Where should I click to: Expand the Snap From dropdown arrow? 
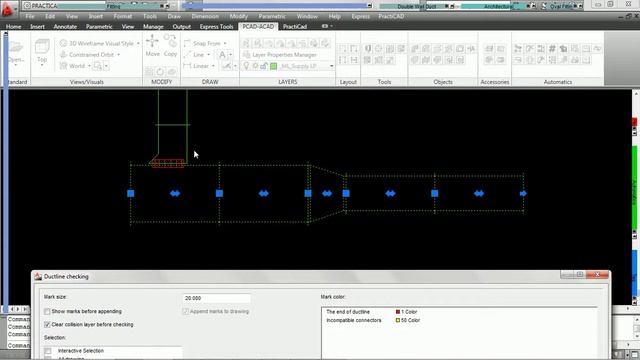click(225, 43)
